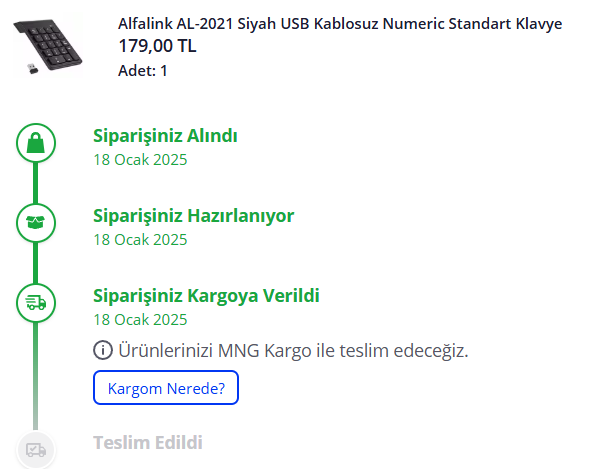Click the shopping bag order-received icon
Screen dimensions: 602x469
(36, 143)
